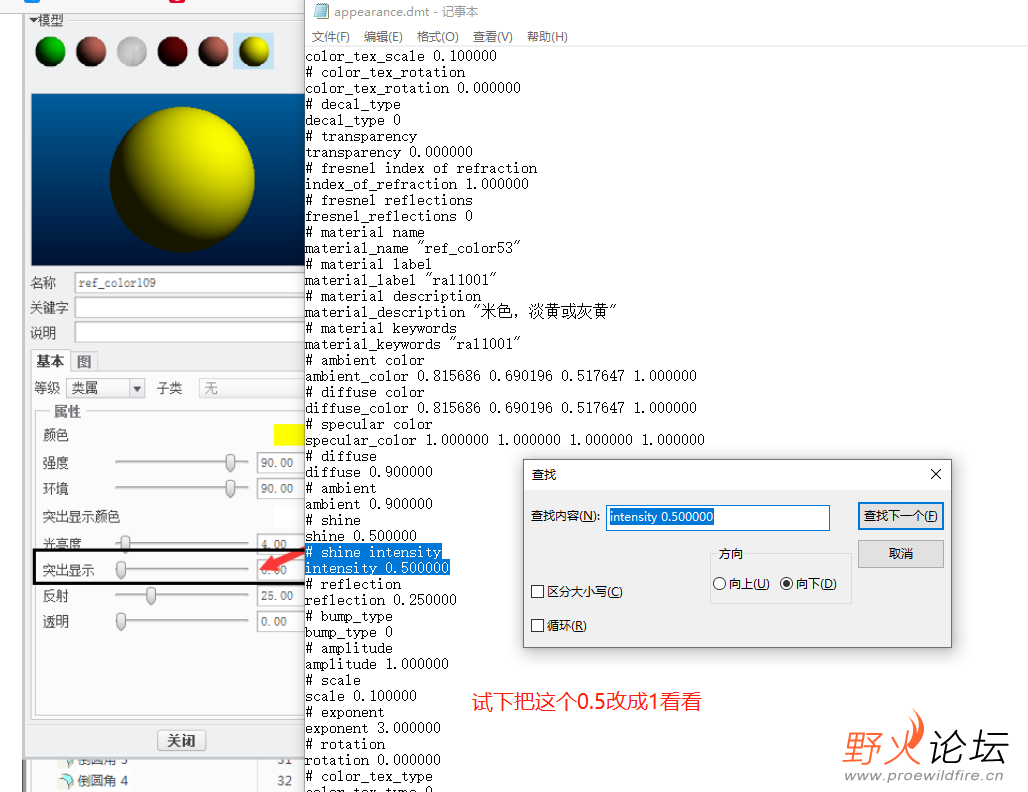Open the 子类 dropdown showing 无
The image size is (1028, 792).
pos(251,388)
